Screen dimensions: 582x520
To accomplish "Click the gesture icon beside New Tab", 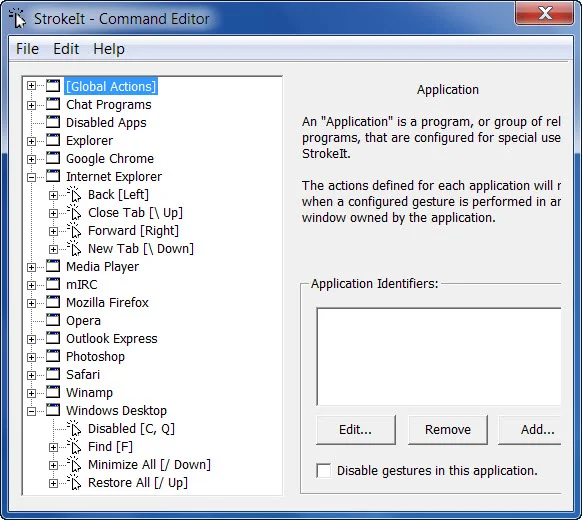I will [74, 248].
